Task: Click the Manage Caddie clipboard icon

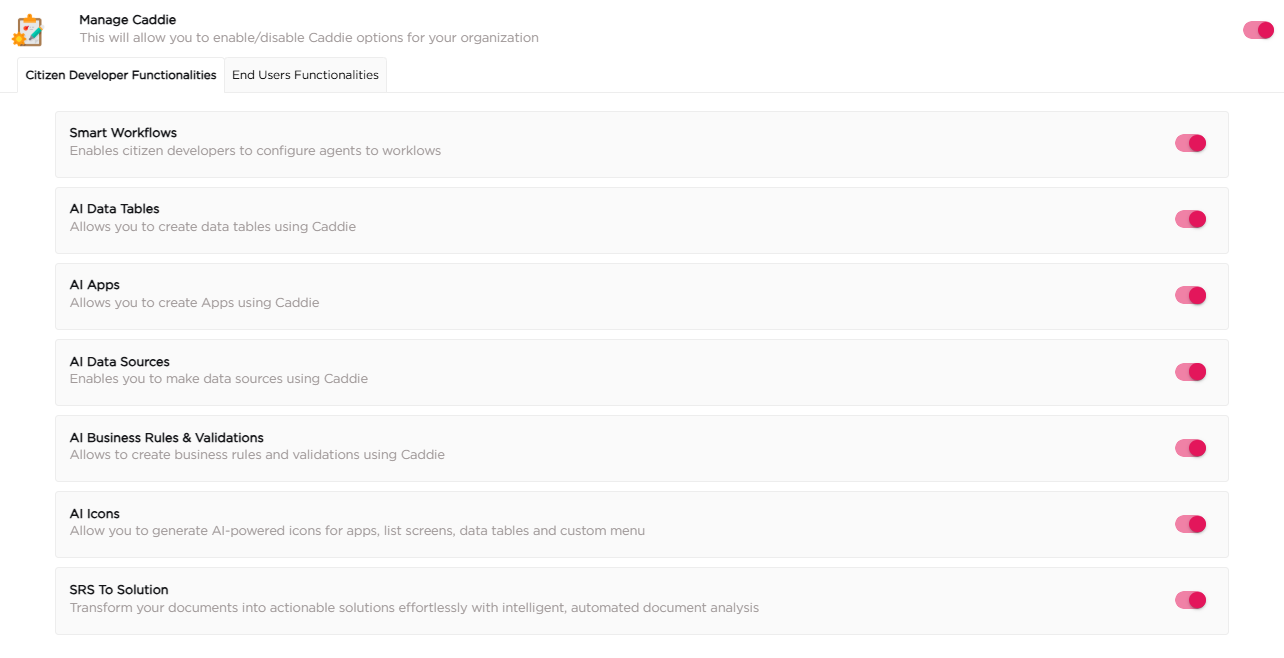Action: tap(29, 30)
